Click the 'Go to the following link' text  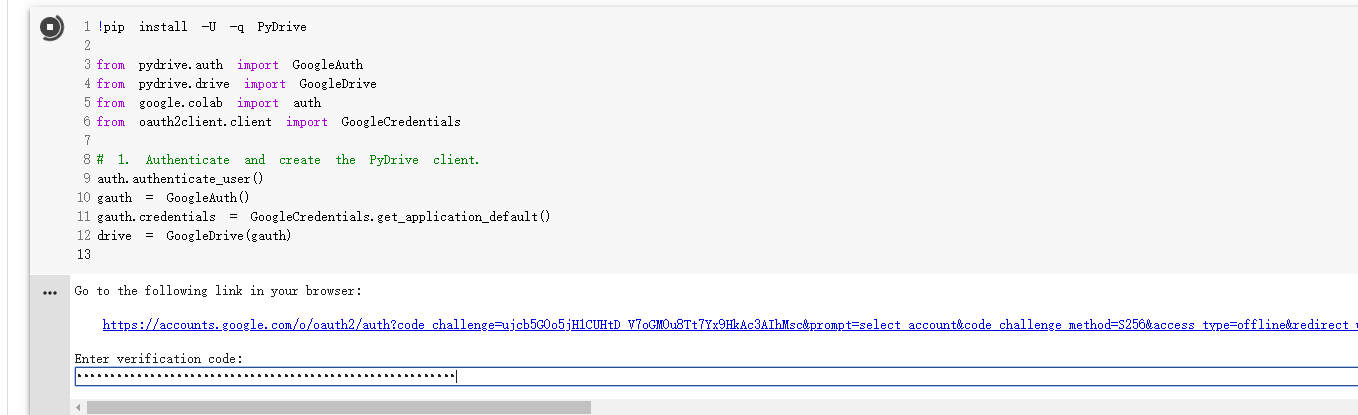click(x=218, y=291)
